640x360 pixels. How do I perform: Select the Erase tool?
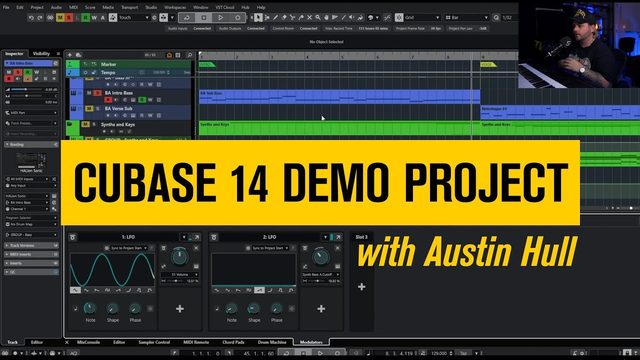[x=284, y=18]
